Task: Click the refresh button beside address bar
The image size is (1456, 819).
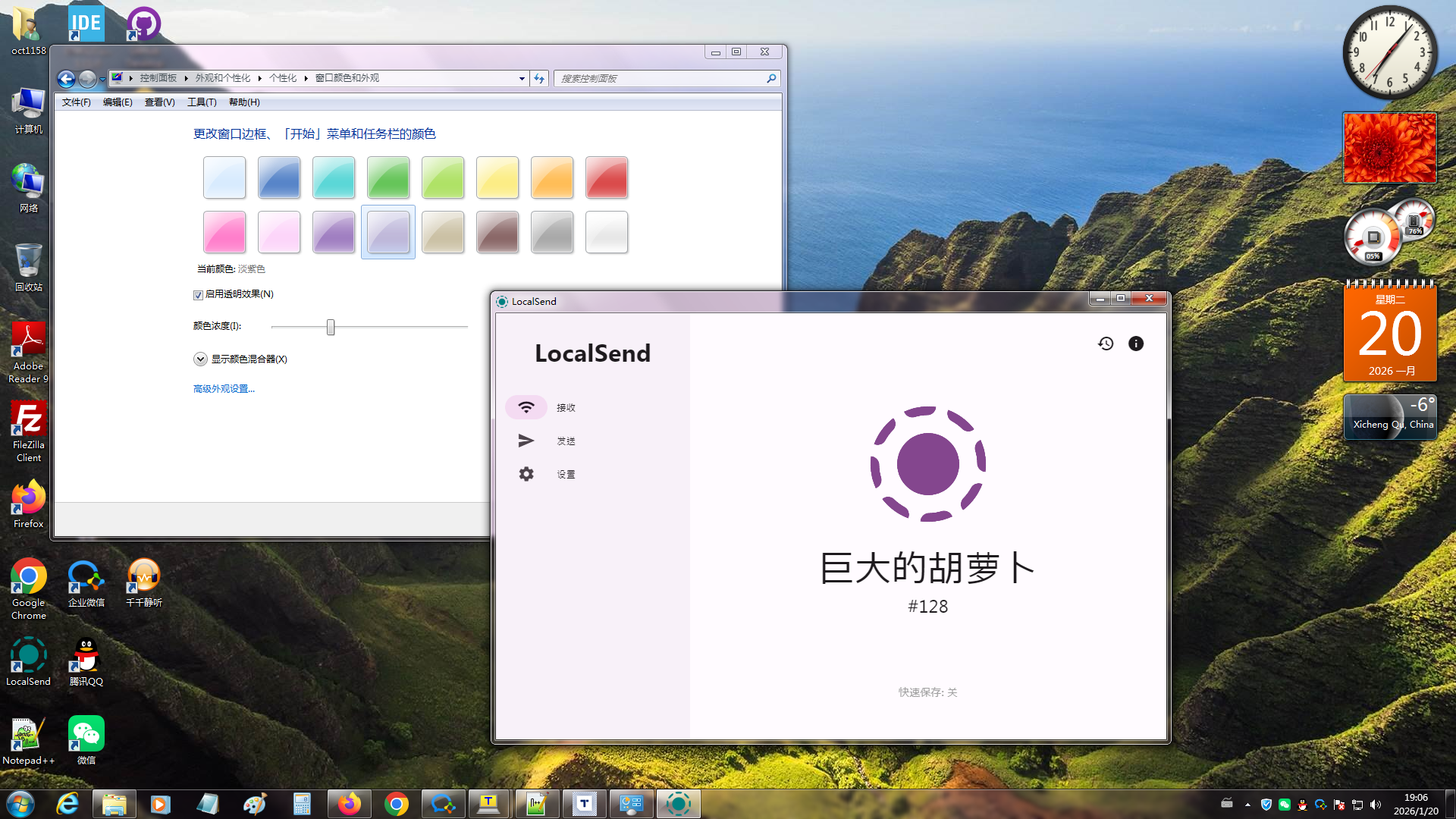Action: coord(539,78)
